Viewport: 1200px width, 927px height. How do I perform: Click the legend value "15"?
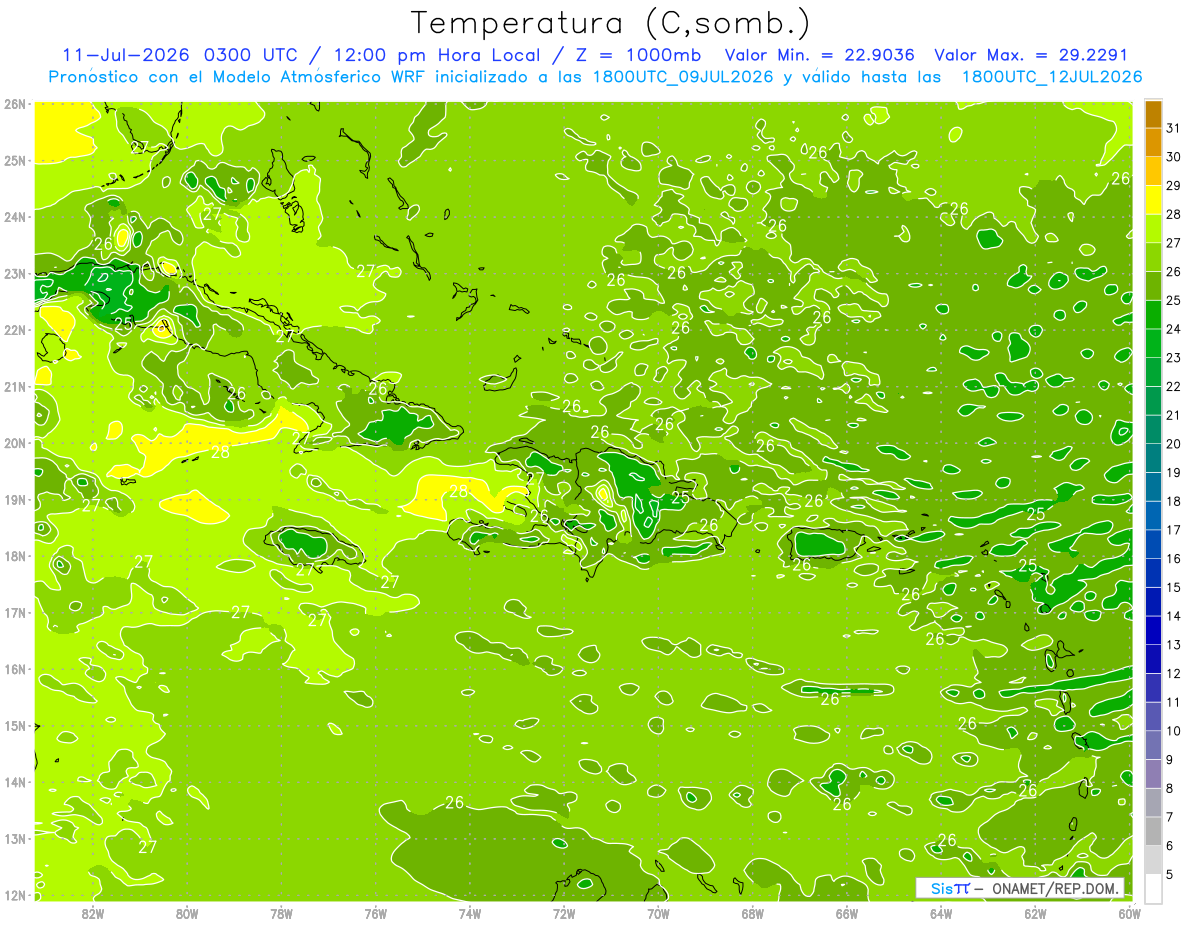[x=1174, y=587]
